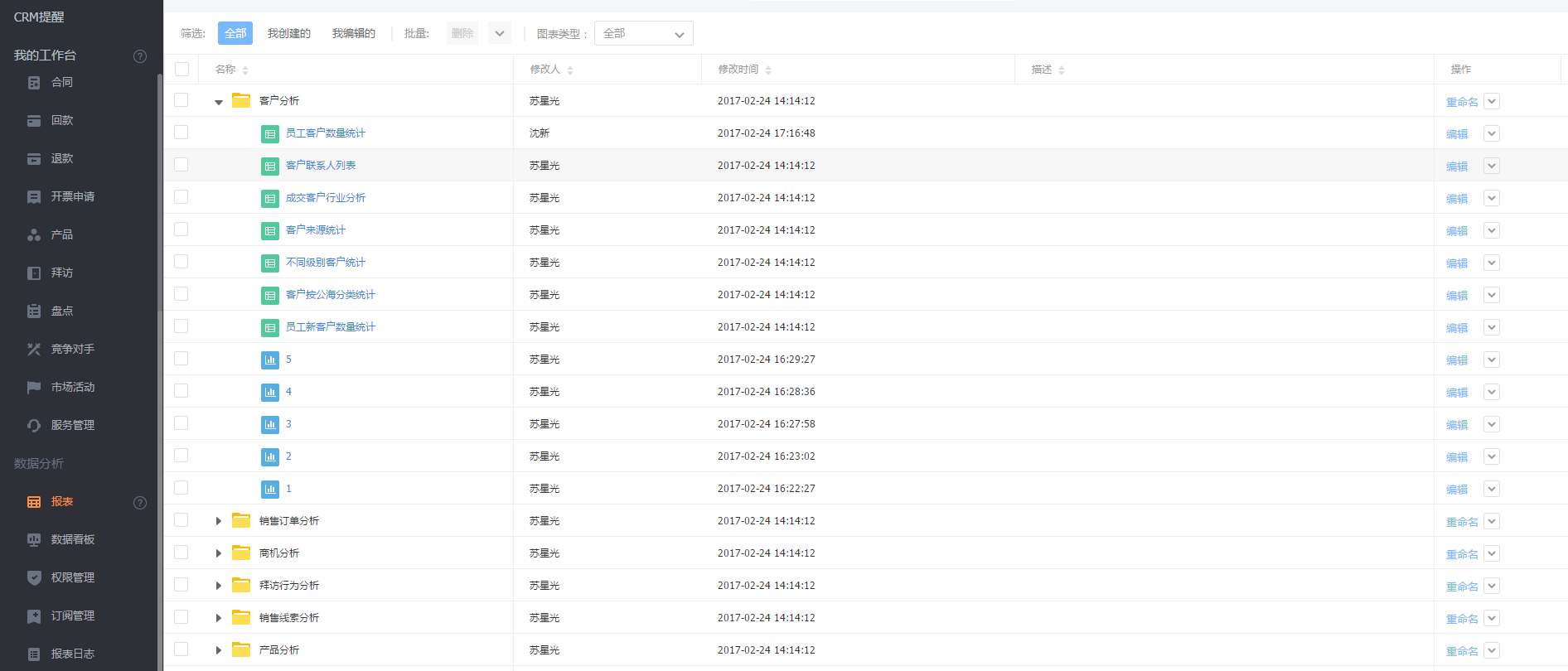Screen dimensions: 1568x671
Task: Click the 合同 contract icon in sidebar
Action: point(34,83)
